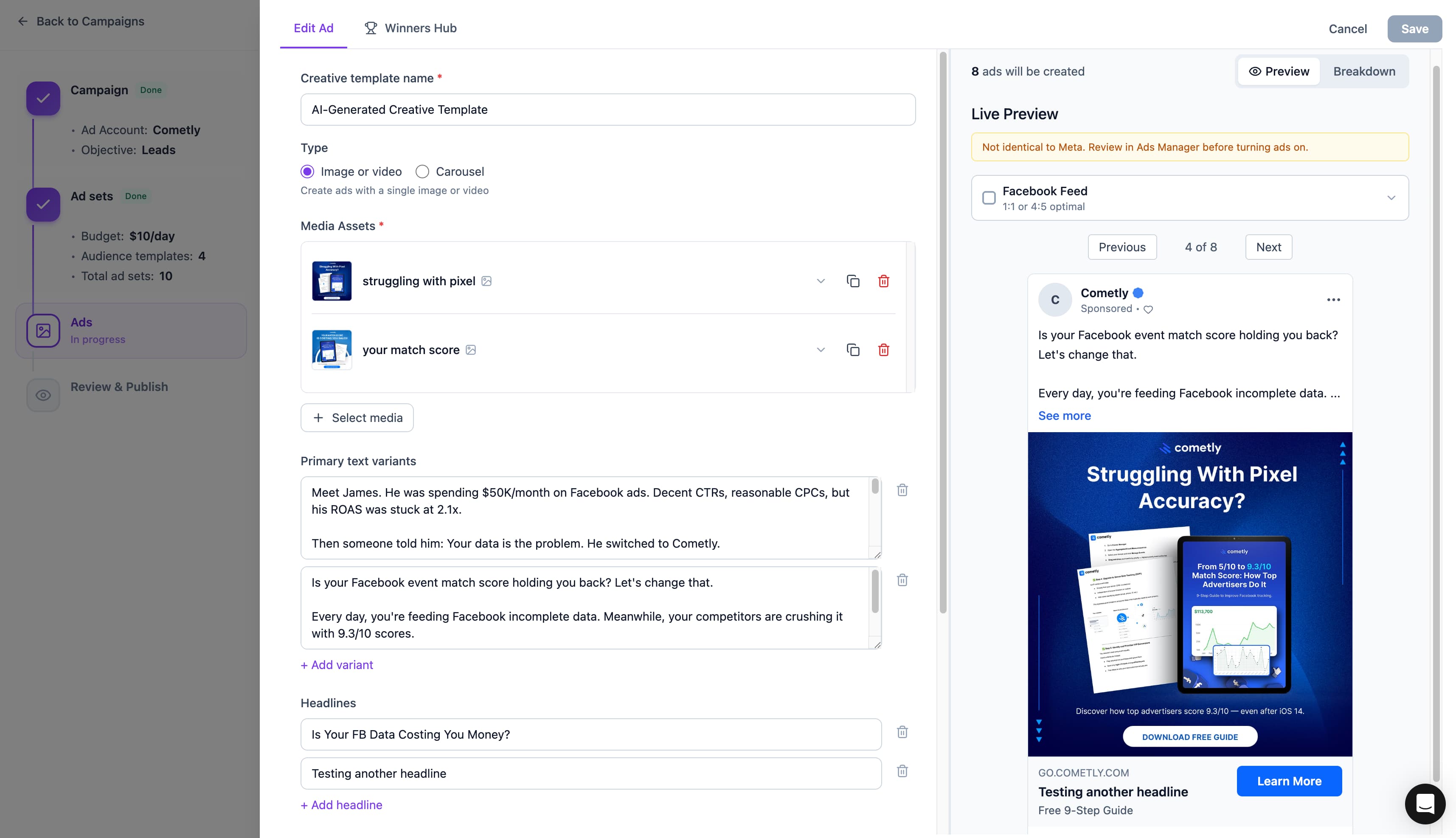Click the heart icon next to Sponsored
This screenshot has height=838, width=1456.
pyautogui.click(x=1148, y=309)
